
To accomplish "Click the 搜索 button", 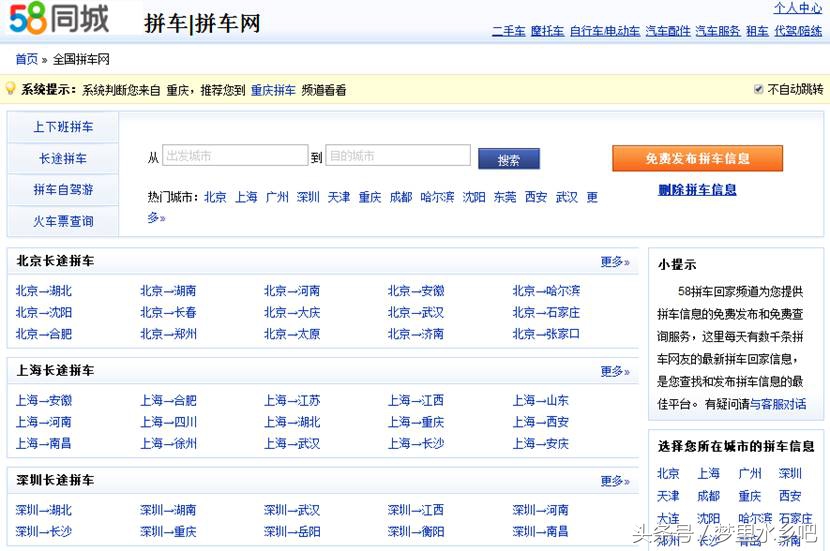I will pyautogui.click(x=509, y=159).
